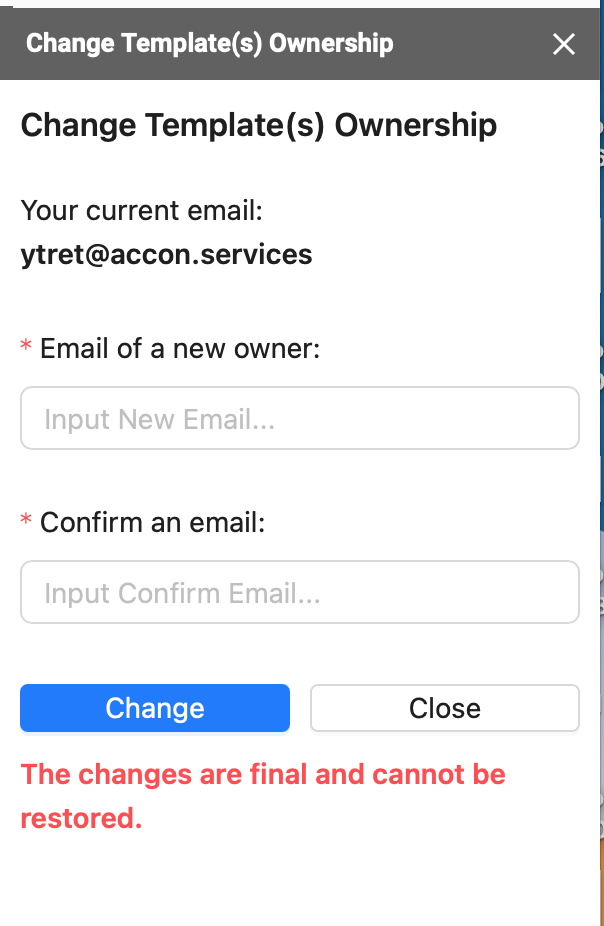604x926 pixels.
Task: Select the 'Your current email:' label
Action: pos(142,211)
